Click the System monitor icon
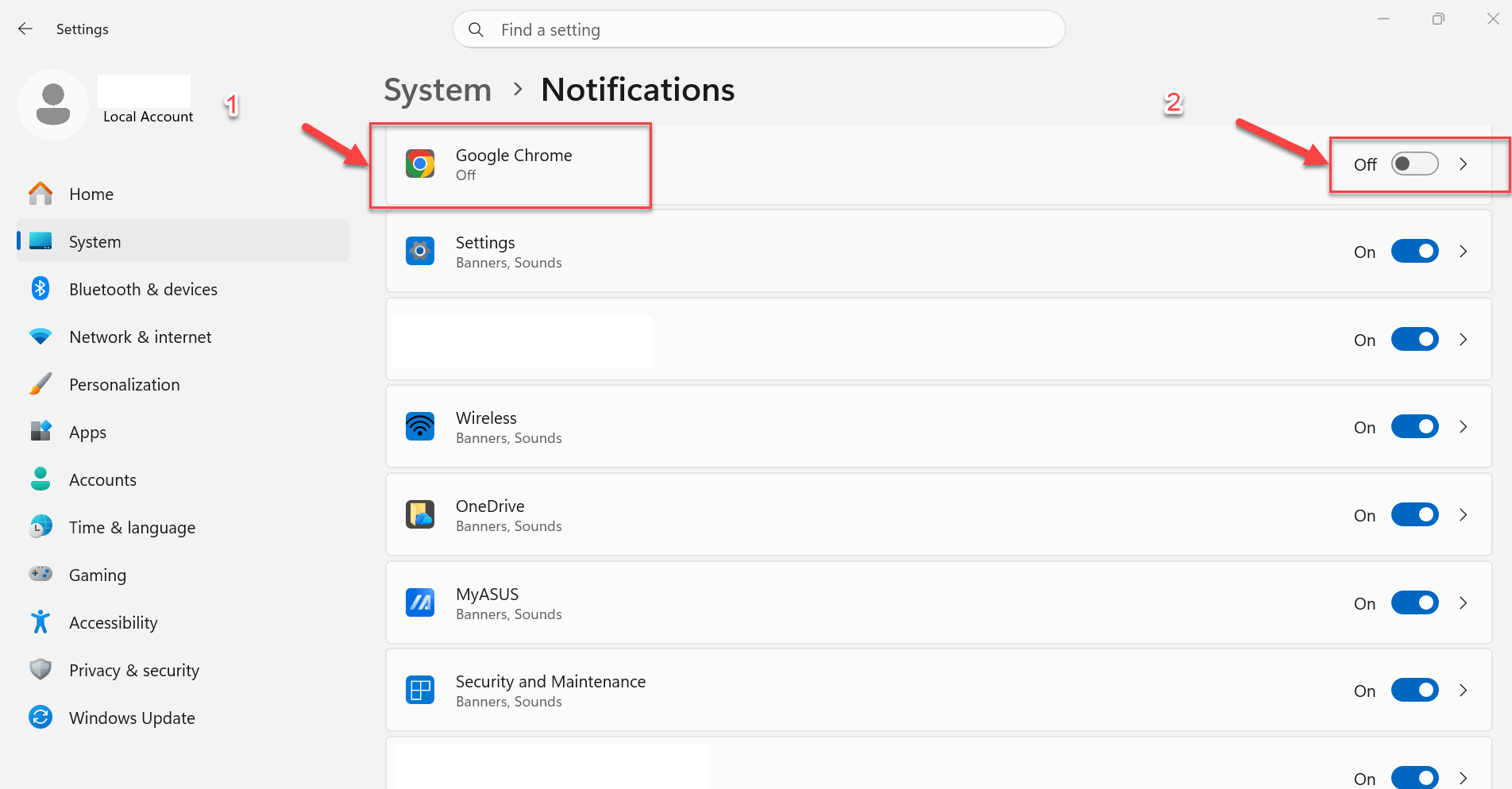1512x789 pixels. [x=40, y=241]
